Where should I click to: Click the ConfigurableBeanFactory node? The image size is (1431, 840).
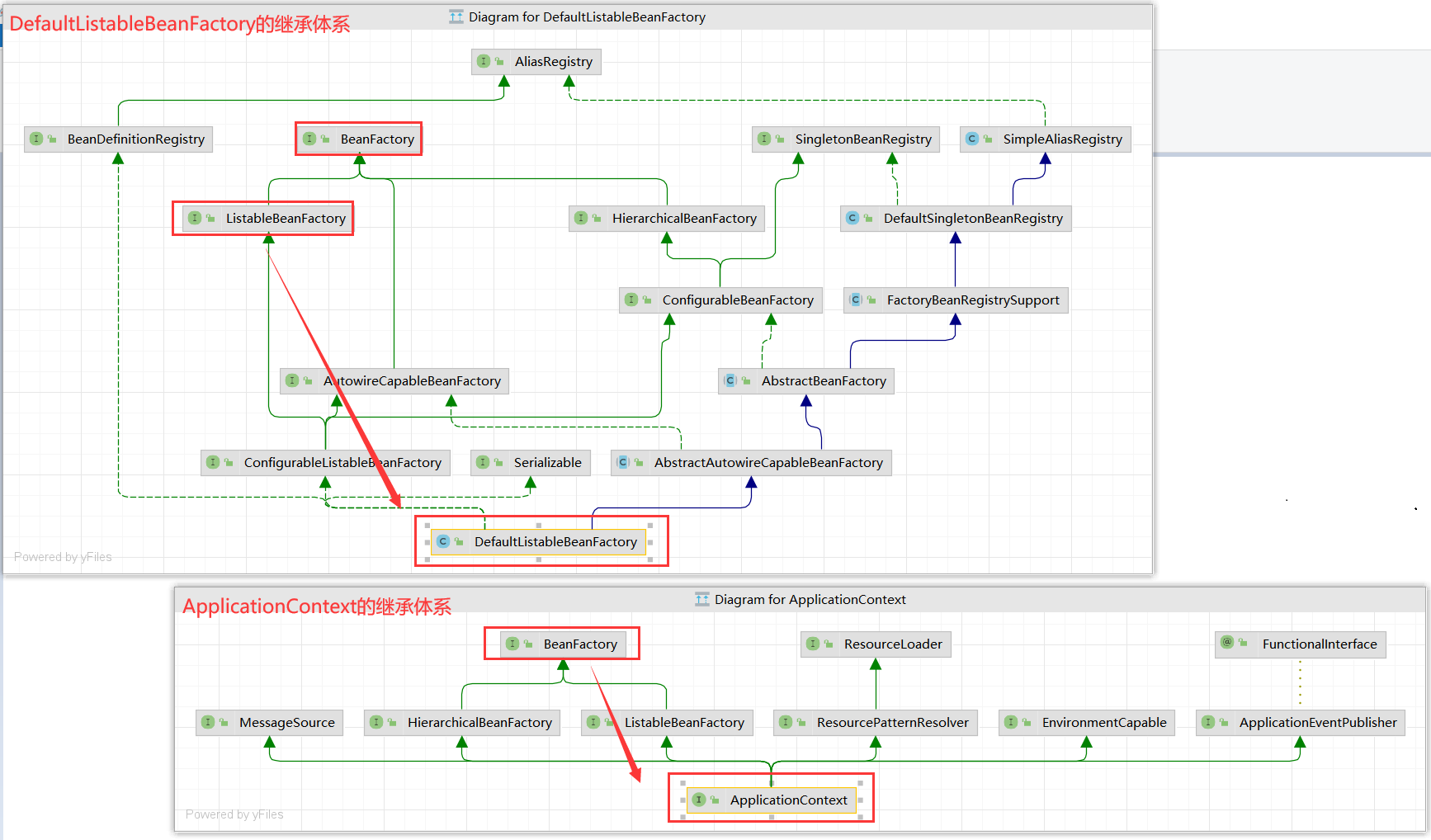point(720,300)
